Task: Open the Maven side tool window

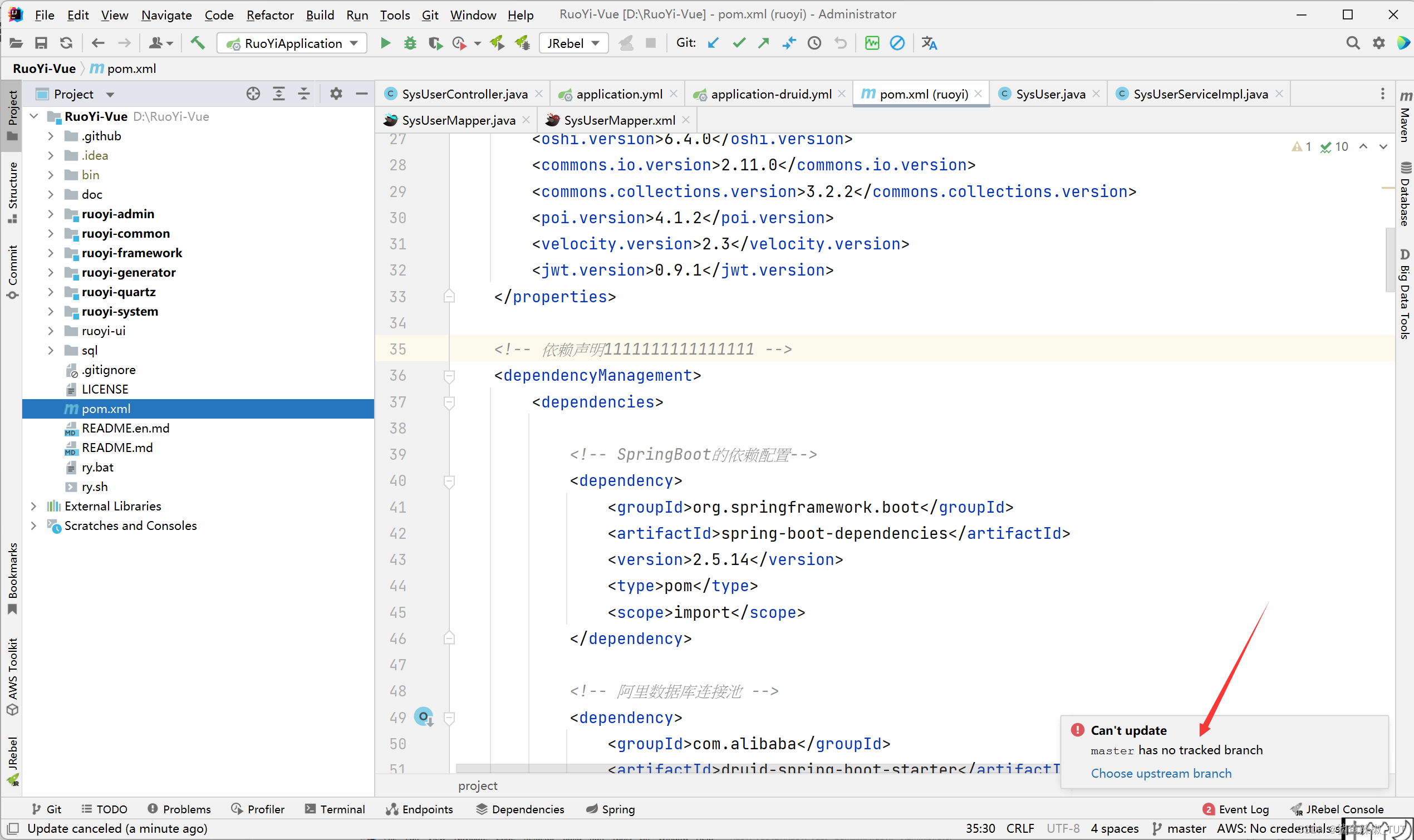Action: point(1405,116)
